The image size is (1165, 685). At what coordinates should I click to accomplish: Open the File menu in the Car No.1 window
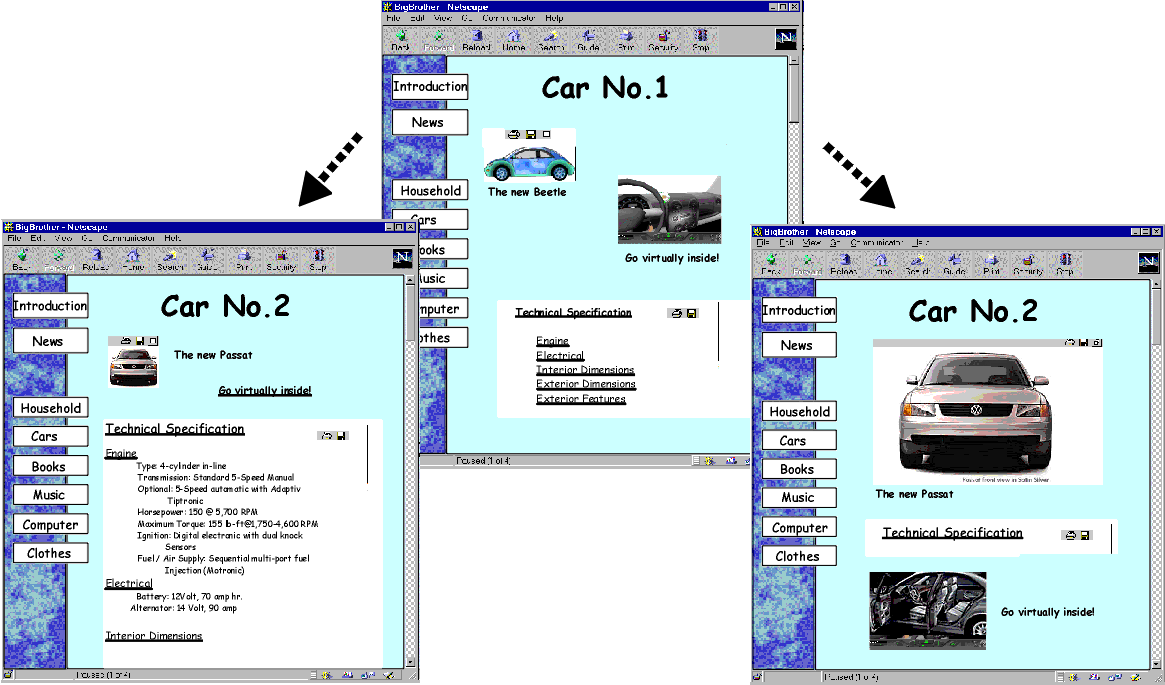[x=393, y=18]
